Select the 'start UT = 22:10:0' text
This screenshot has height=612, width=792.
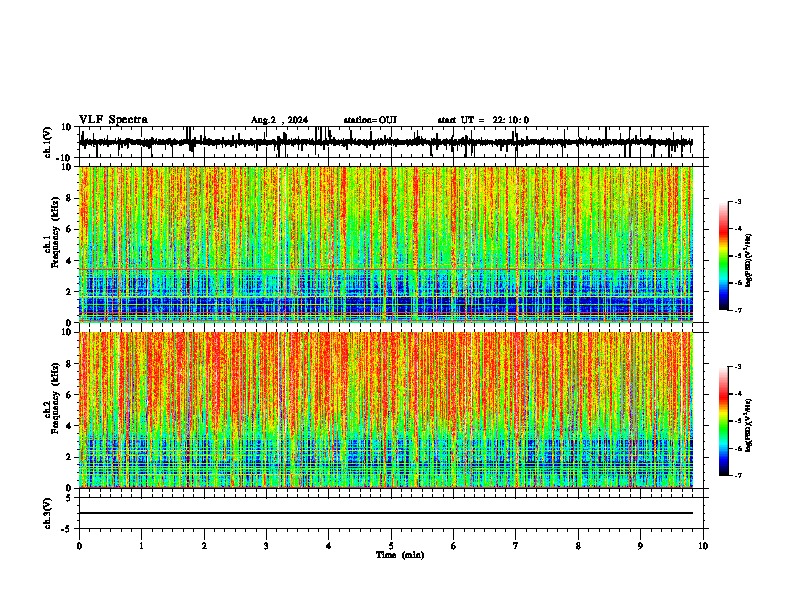coord(483,120)
